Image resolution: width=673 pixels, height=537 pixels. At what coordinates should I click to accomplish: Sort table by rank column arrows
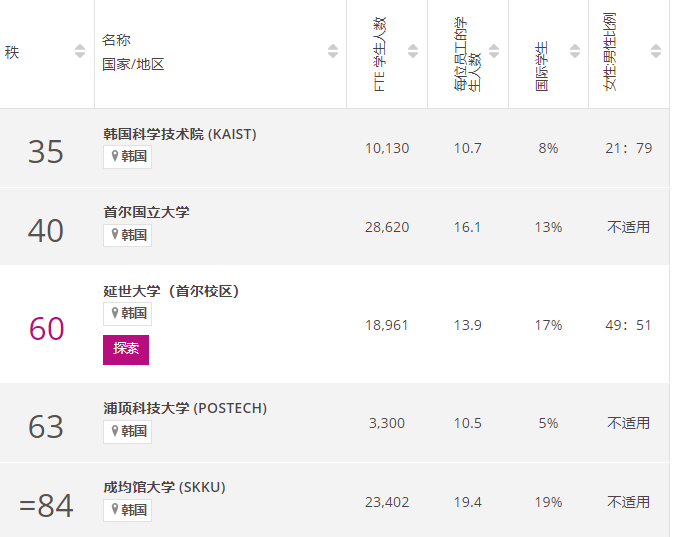(80, 51)
